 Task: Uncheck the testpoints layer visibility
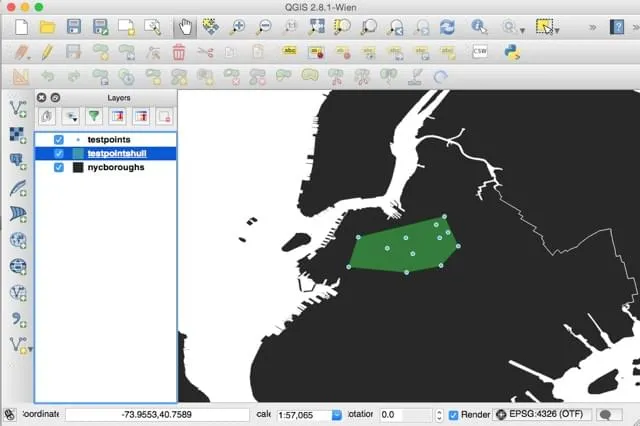pos(59,140)
